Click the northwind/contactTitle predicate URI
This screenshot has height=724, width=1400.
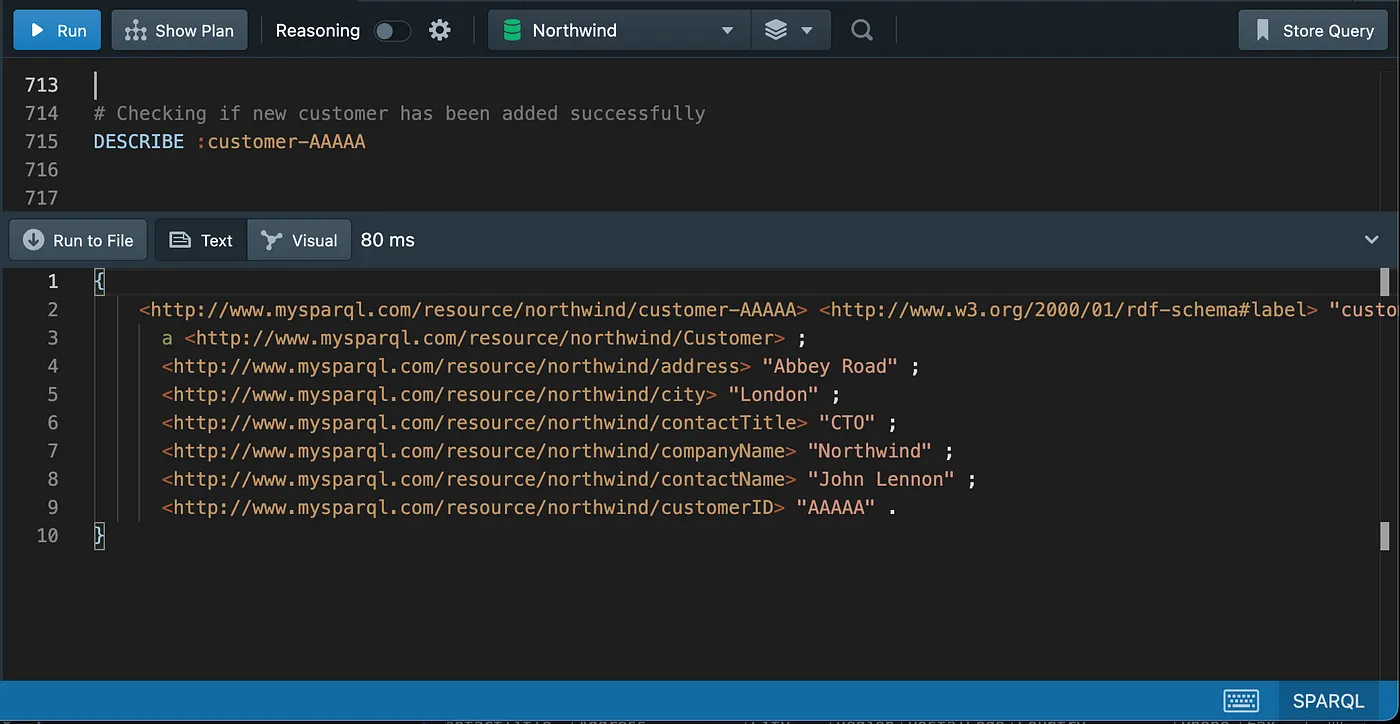(x=485, y=422)
